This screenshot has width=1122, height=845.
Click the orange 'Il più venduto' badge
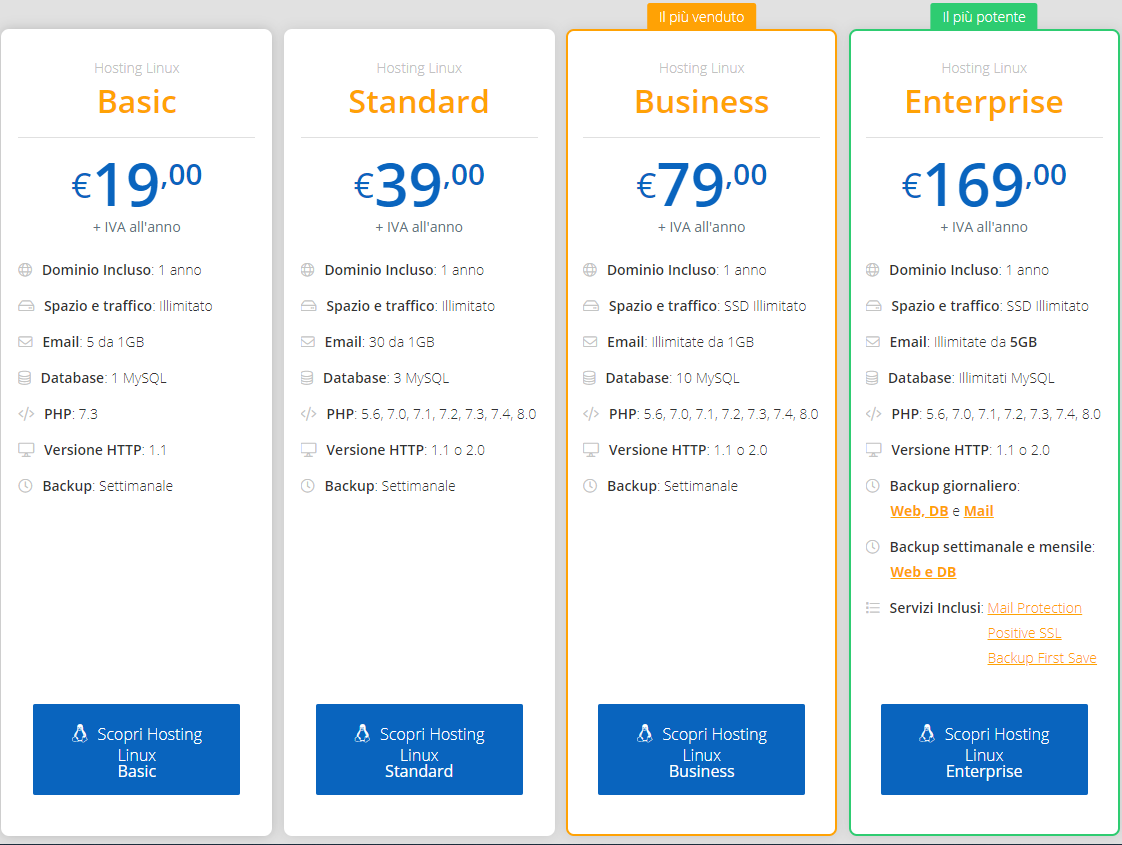[701, 17]
